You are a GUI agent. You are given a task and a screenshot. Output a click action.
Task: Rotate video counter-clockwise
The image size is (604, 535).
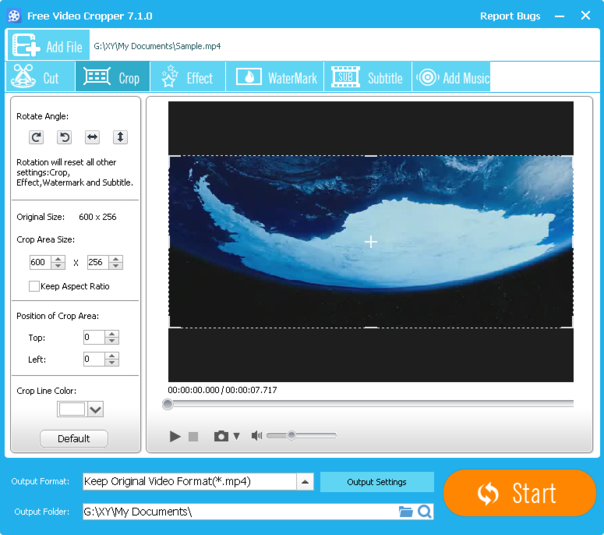pos(64,137)
